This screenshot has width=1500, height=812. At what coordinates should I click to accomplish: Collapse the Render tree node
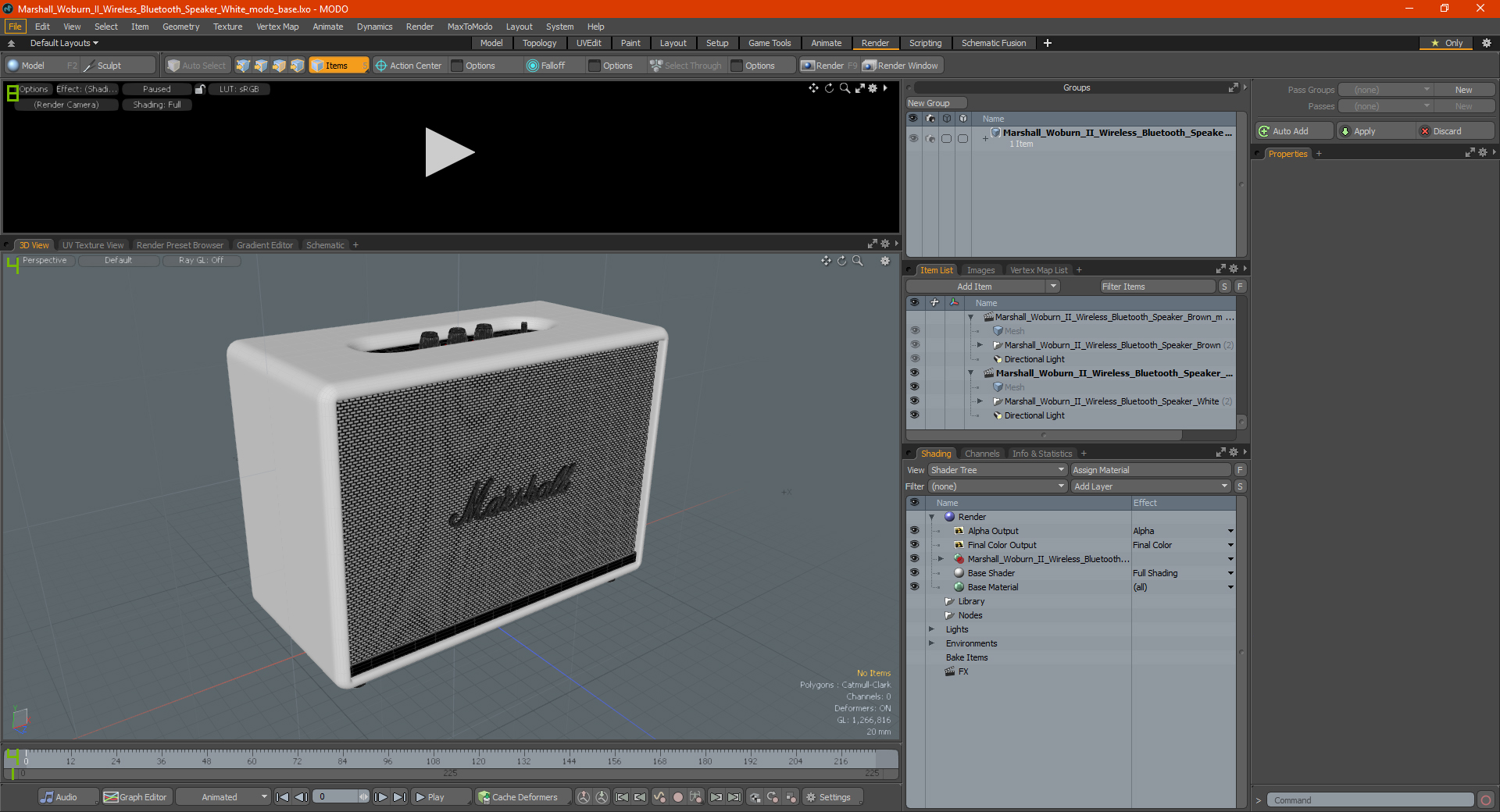coord(931,517)
